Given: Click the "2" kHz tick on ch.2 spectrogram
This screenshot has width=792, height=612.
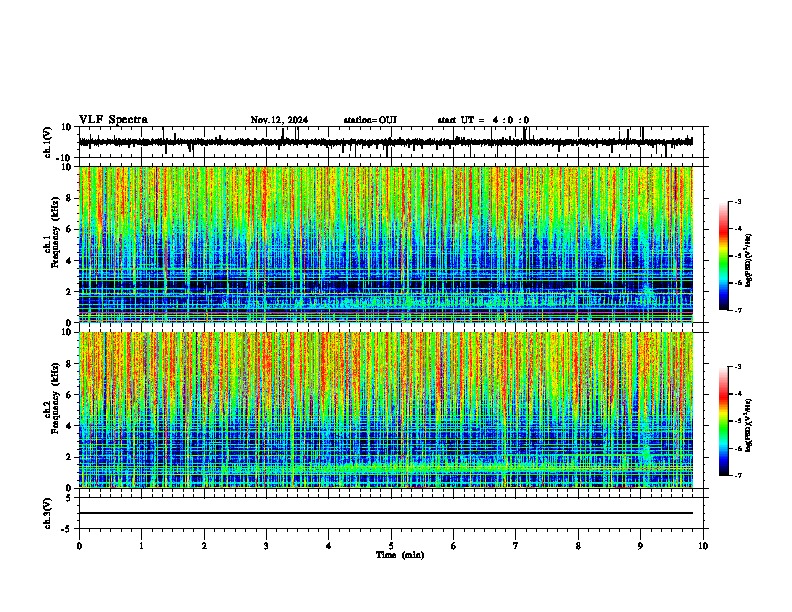Looking at the screenshot, I should click(70, 457).
